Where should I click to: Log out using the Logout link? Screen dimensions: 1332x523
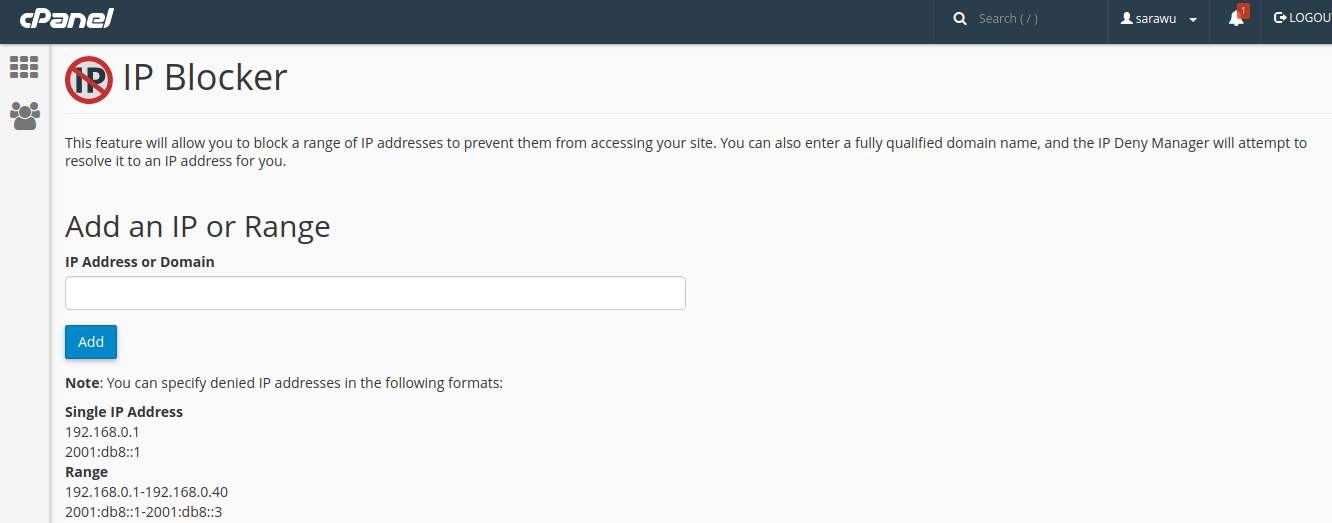point(1303,18)
